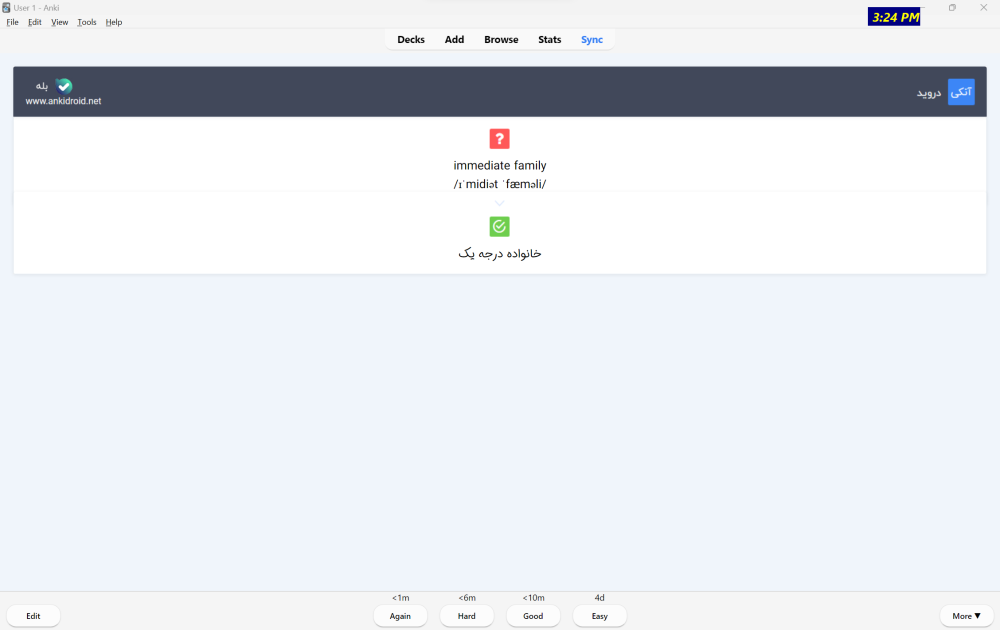Open the Browse card browser
Viewport: 1000px width, 630px height.
click(501, 40)
